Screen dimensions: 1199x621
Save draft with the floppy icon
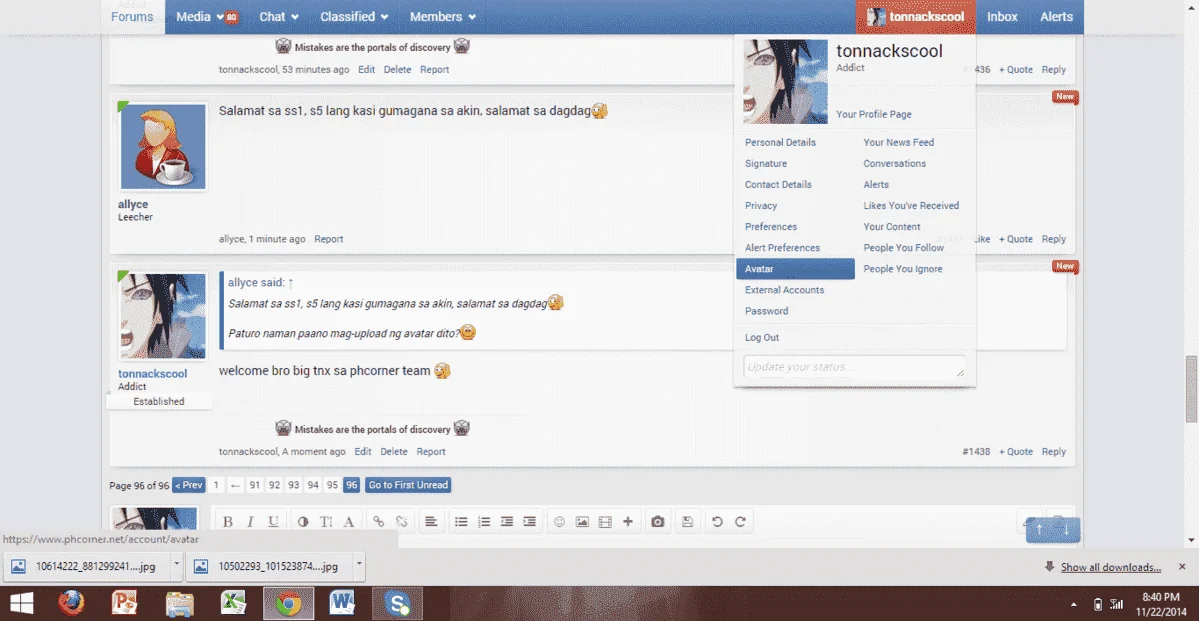point(687,522)
